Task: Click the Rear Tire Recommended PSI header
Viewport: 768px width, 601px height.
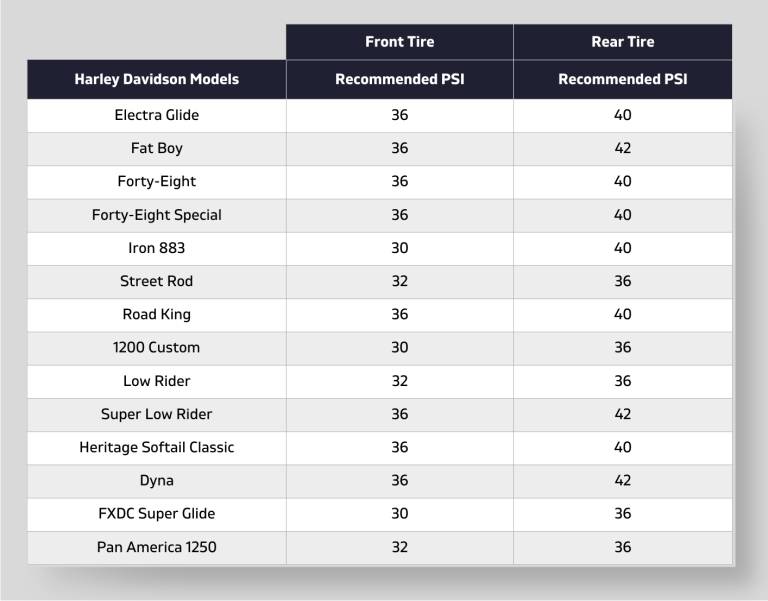Action: (623, 79)
